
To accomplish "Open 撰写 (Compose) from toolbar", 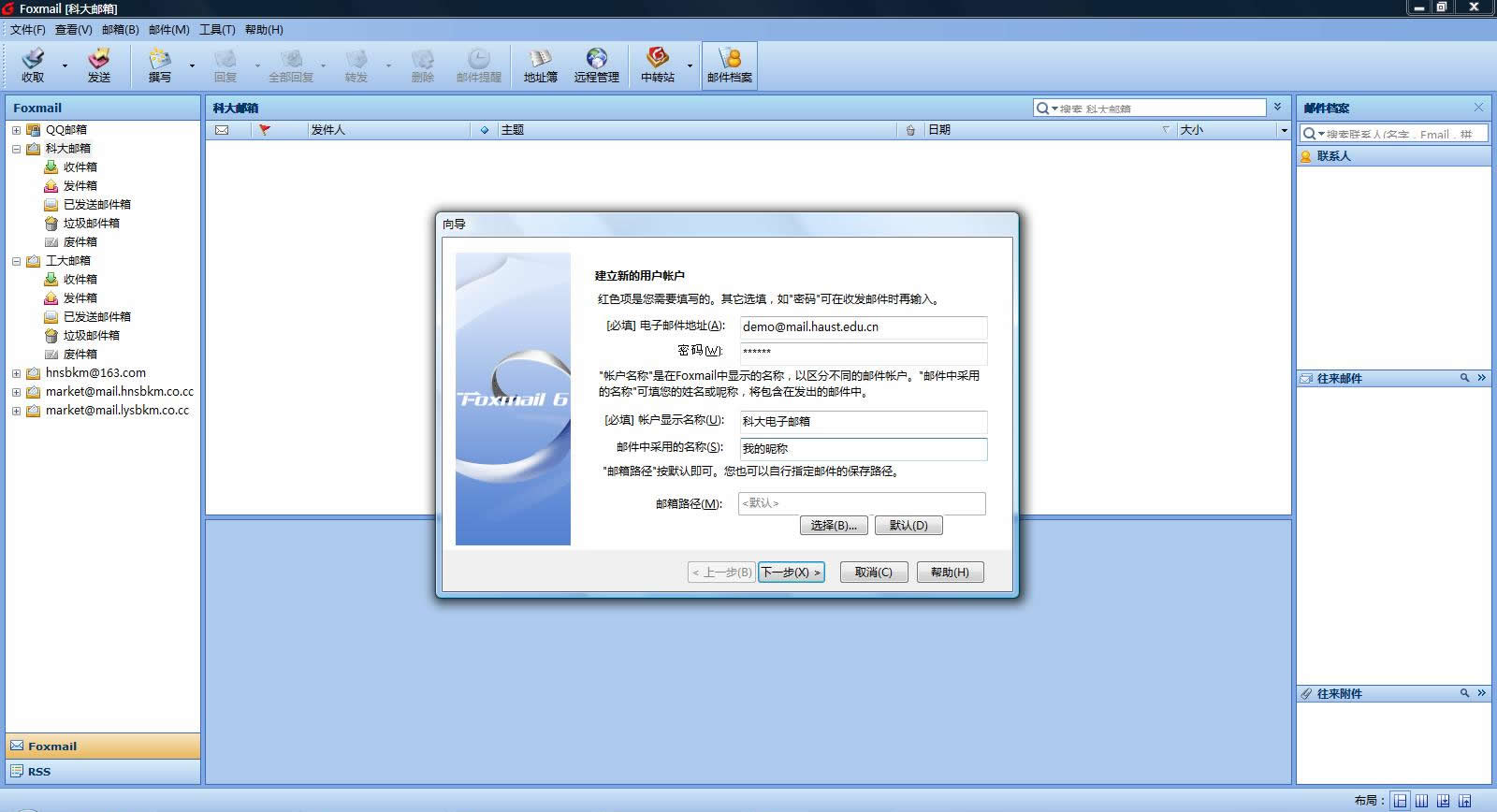I will coord(160,65).
